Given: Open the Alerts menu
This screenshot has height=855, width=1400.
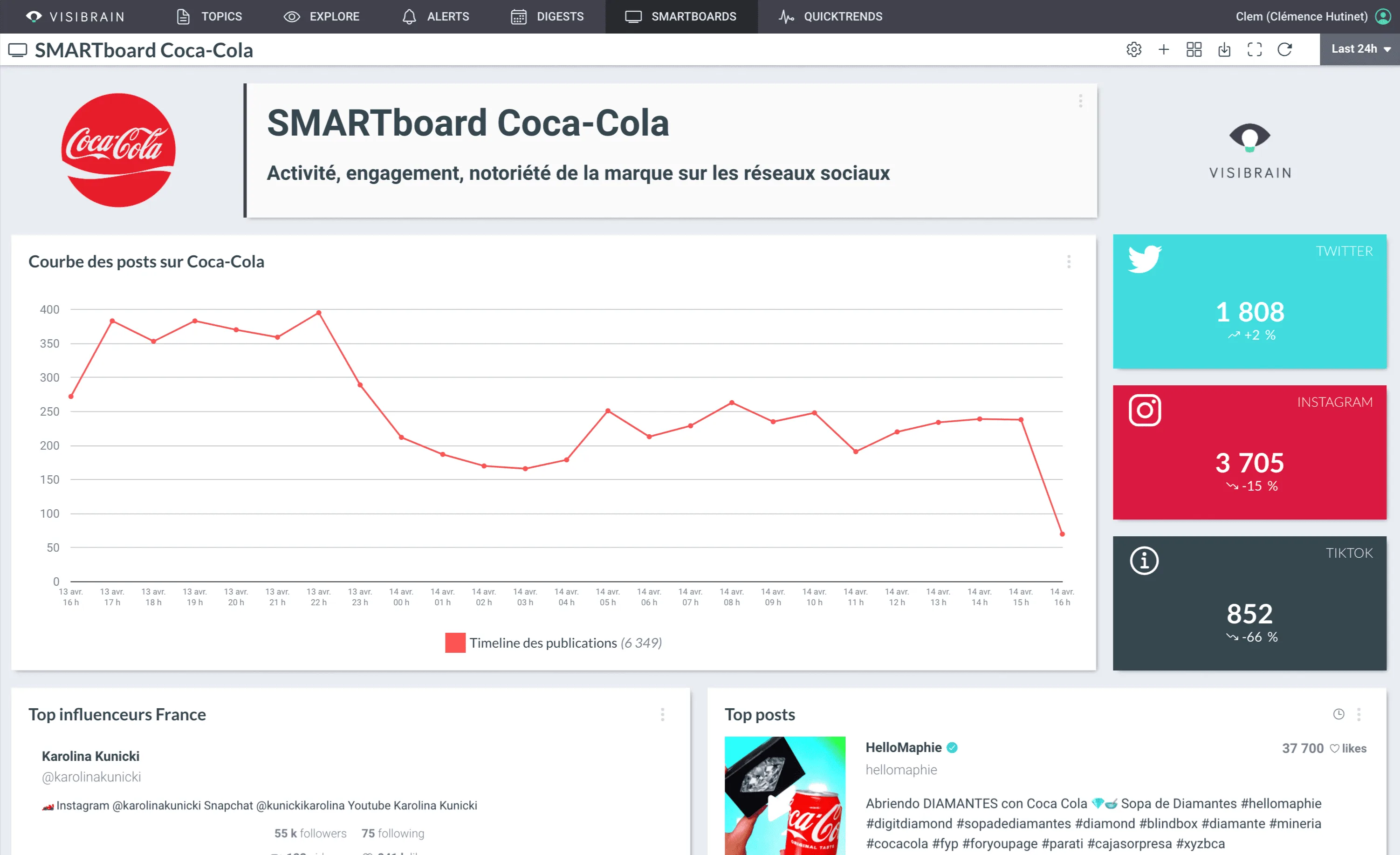Looking at the screenshot, I should 436,16.
